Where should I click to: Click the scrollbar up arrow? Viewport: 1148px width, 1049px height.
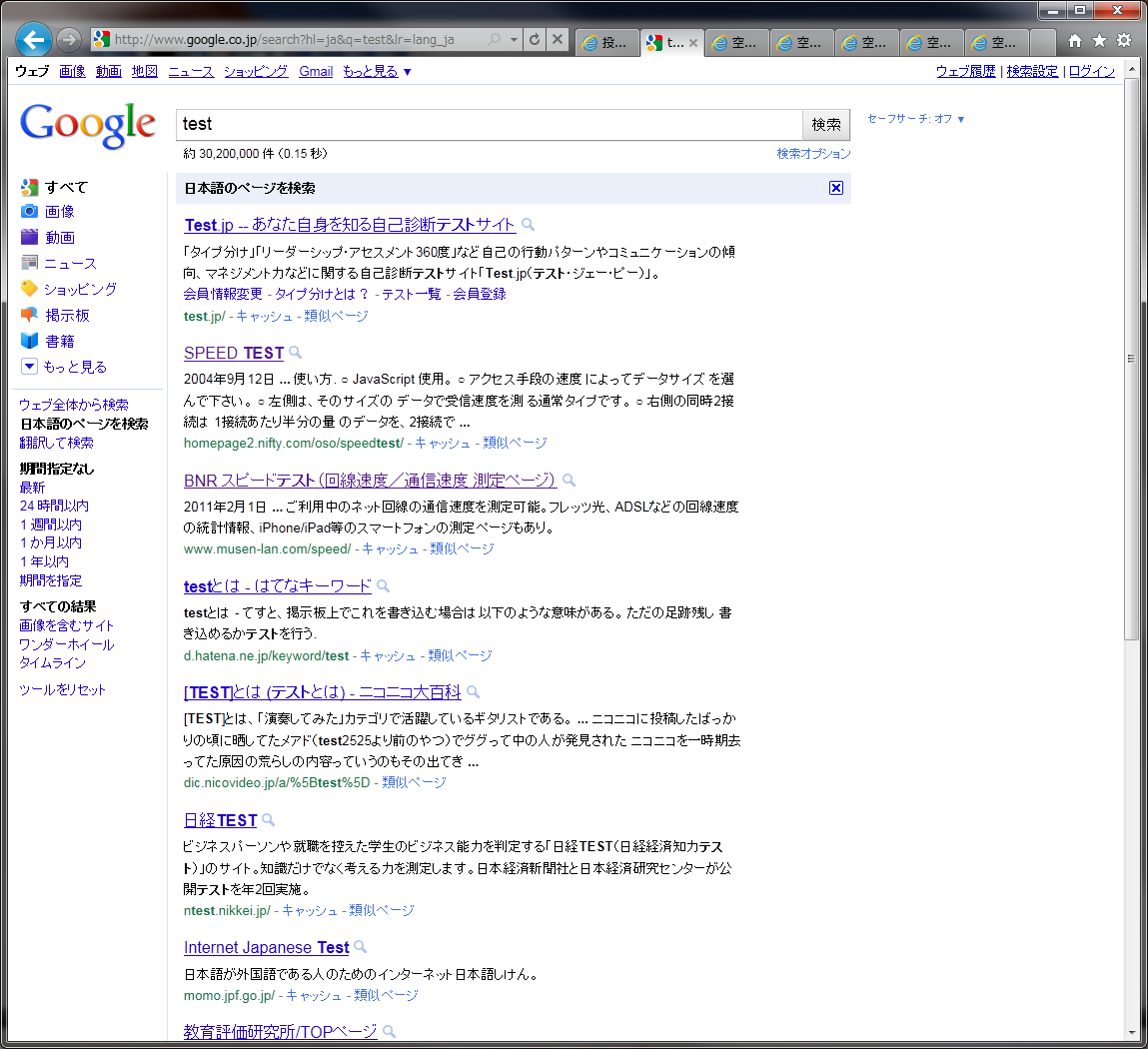point(1132,69)
